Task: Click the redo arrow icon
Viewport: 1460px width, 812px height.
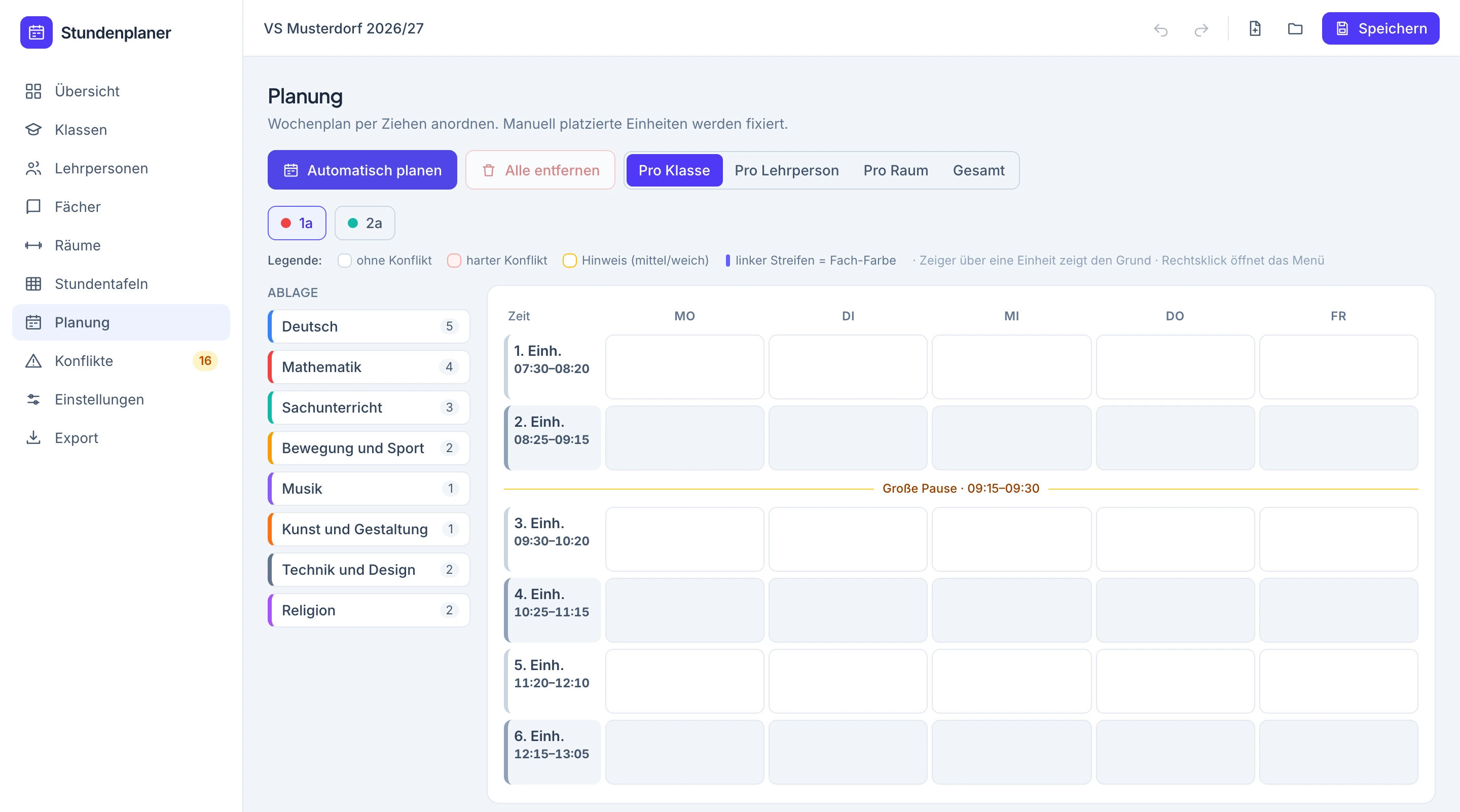Action: click(1201, 29)
